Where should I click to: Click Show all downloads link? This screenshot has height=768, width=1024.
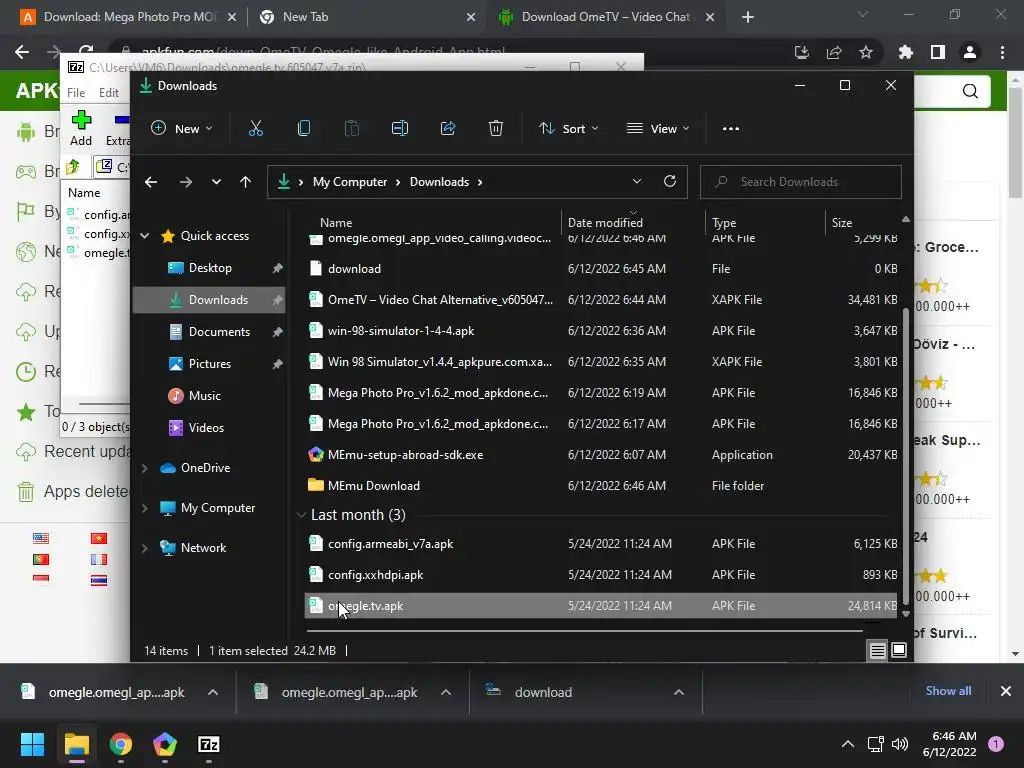point(948,691)
